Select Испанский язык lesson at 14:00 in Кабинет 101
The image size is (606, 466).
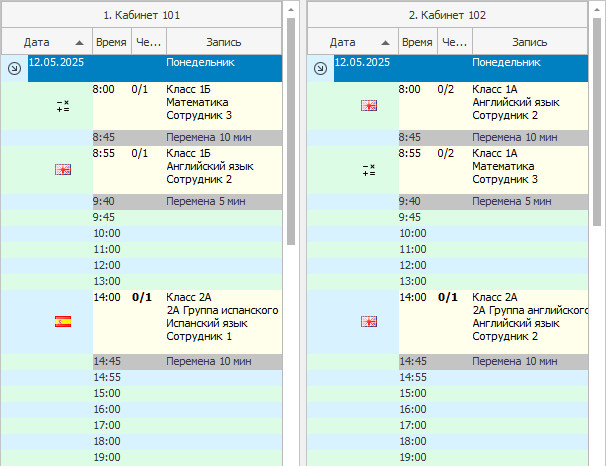tap(222, 322)
